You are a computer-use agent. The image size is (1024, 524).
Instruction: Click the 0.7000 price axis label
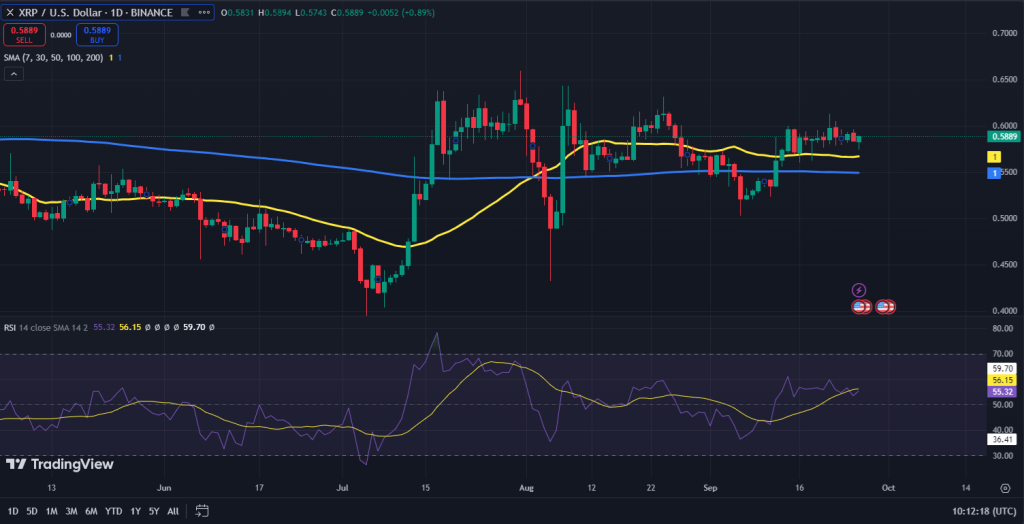(1003, 33)
